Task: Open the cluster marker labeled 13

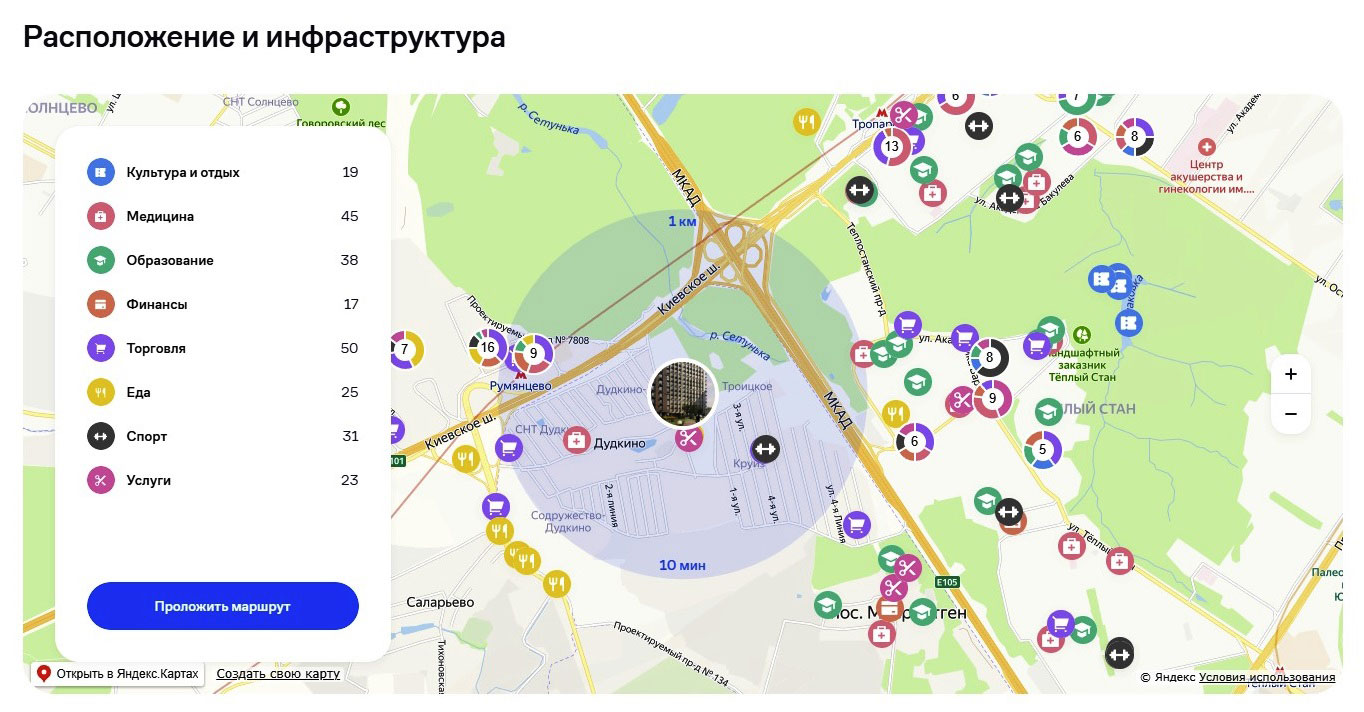Action: click(x=892, y=147)
